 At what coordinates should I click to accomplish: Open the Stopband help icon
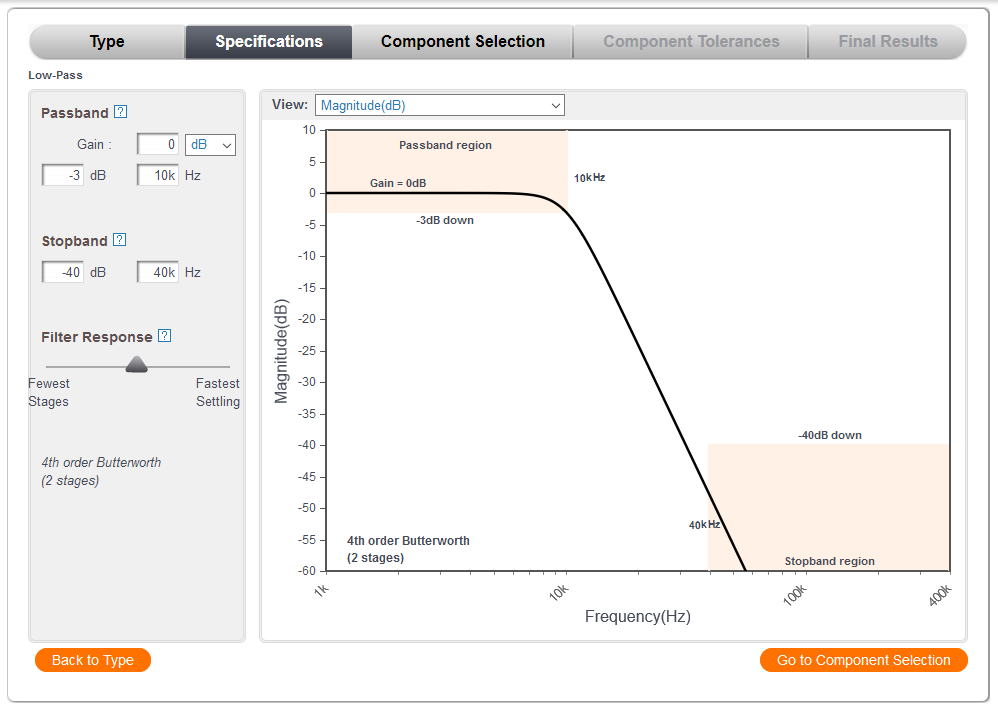pyautogui.click(x=120, y=240)
